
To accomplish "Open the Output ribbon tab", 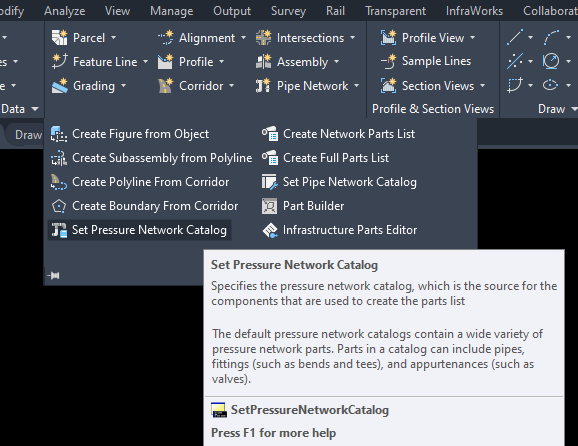I will pyautogui.click(x=232, y=11).
